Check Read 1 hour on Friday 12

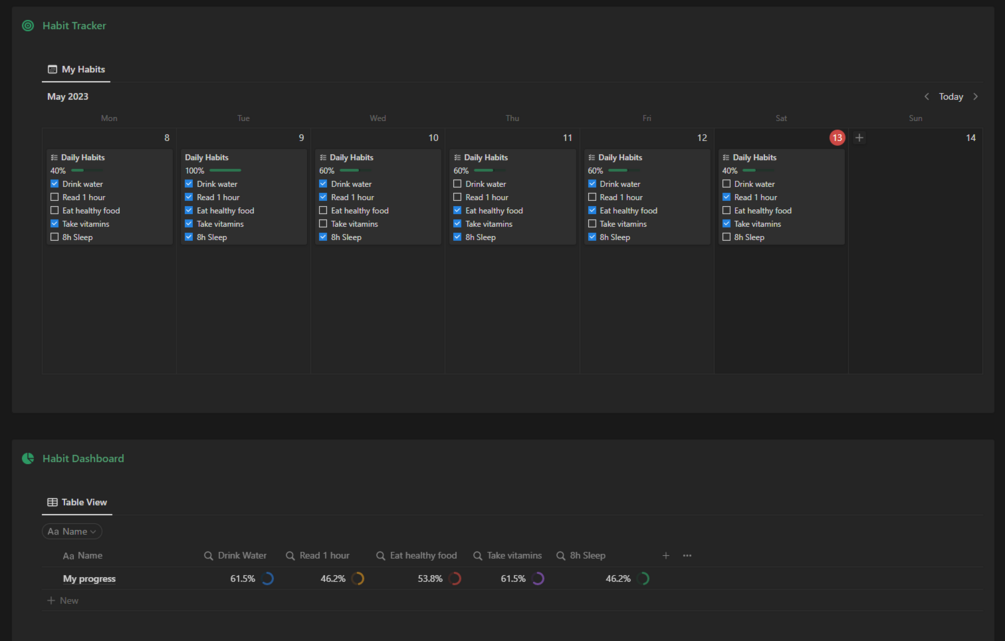coord(592,197)
